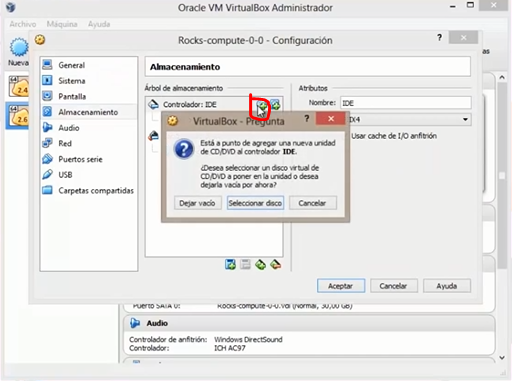Click the main window vertical scrollbar thumb
512x381 pixels.
pos(502,175)
